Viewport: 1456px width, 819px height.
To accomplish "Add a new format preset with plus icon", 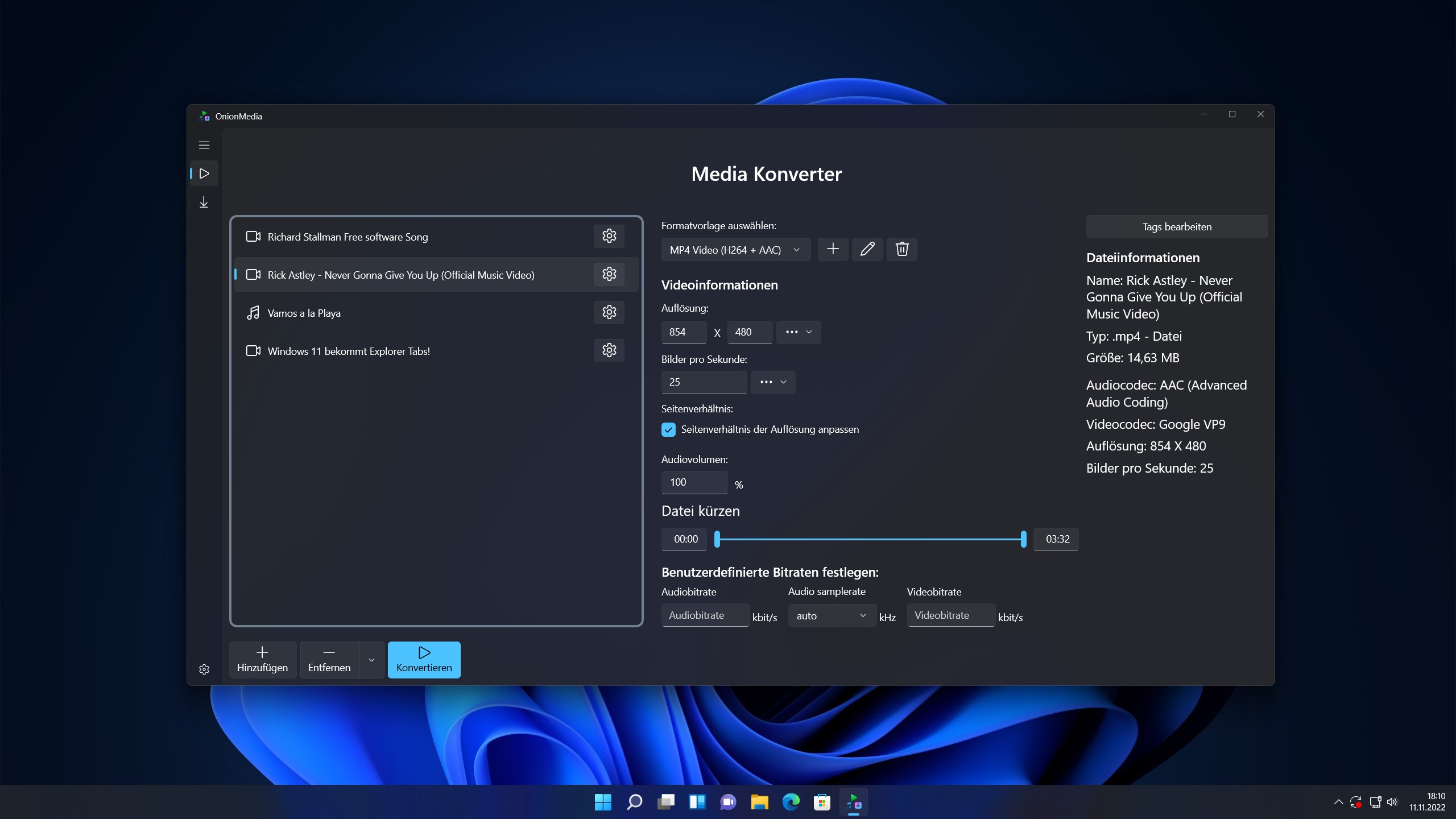I will click(x=833, y=249).
